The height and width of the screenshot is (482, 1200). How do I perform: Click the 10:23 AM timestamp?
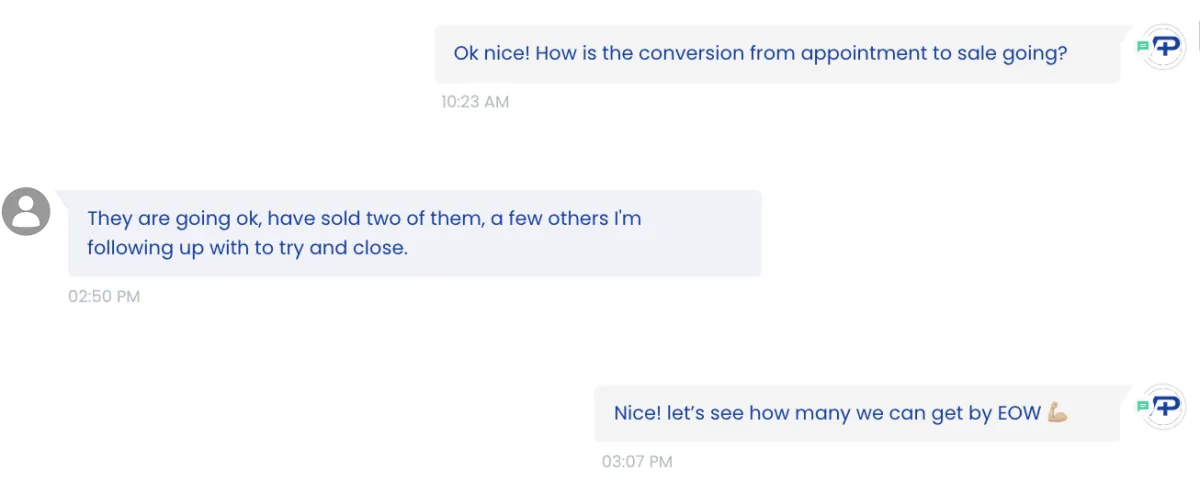click(475, 102)
